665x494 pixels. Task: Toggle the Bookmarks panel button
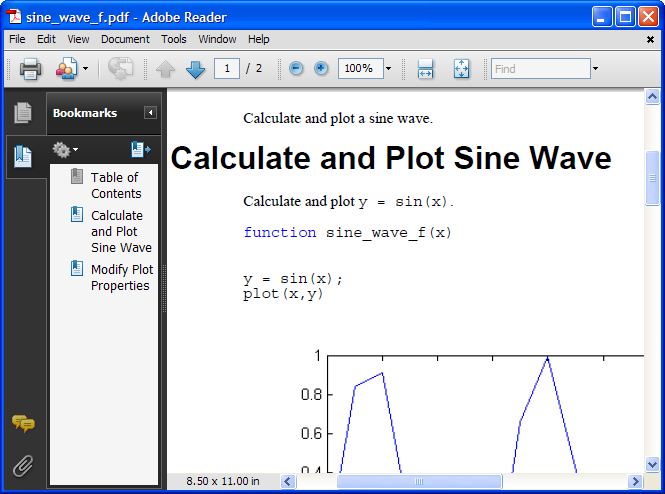coord(23,156)
